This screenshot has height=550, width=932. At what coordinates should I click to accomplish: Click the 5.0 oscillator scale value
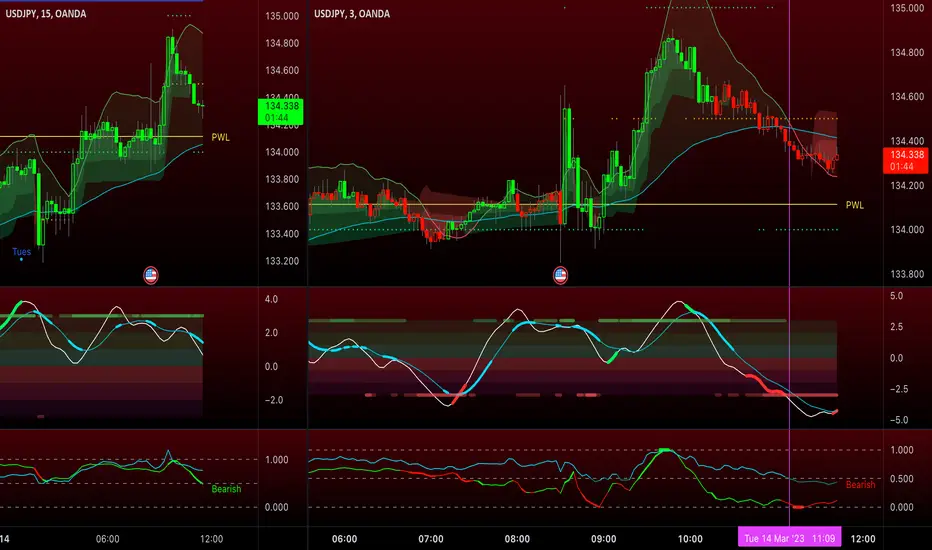[896, 296]
